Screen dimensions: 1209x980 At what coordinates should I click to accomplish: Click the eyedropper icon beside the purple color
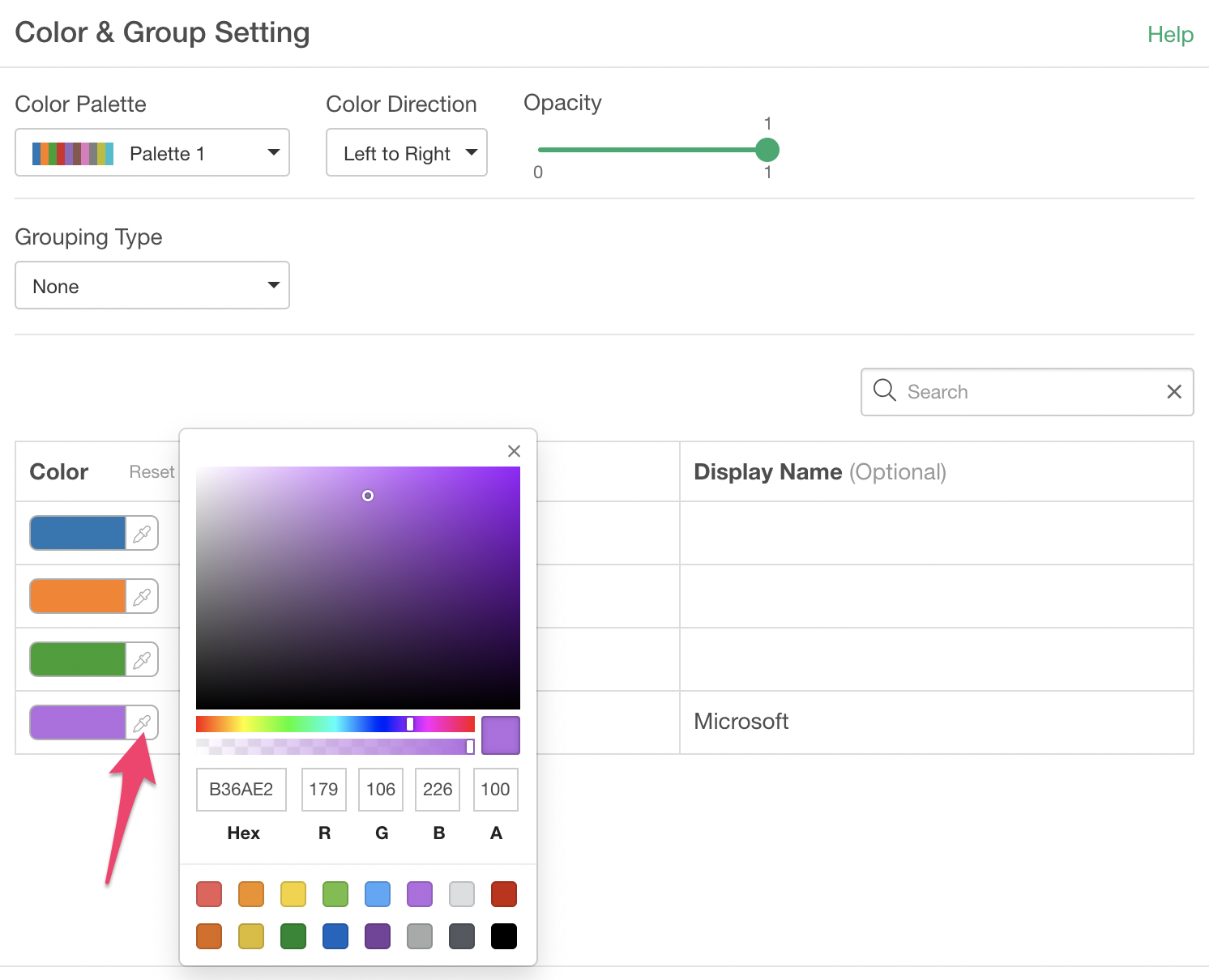(x=142, y=722)
